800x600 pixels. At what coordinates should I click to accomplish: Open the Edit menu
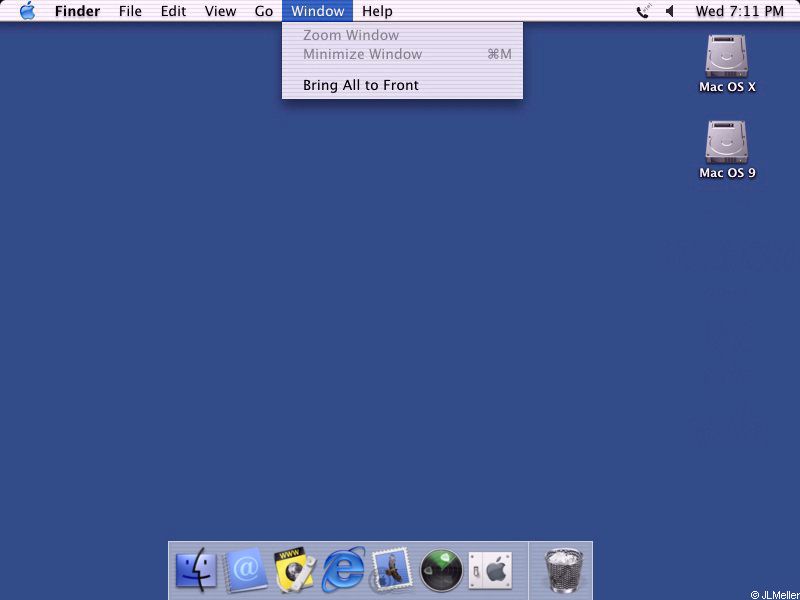coord(173,11)
